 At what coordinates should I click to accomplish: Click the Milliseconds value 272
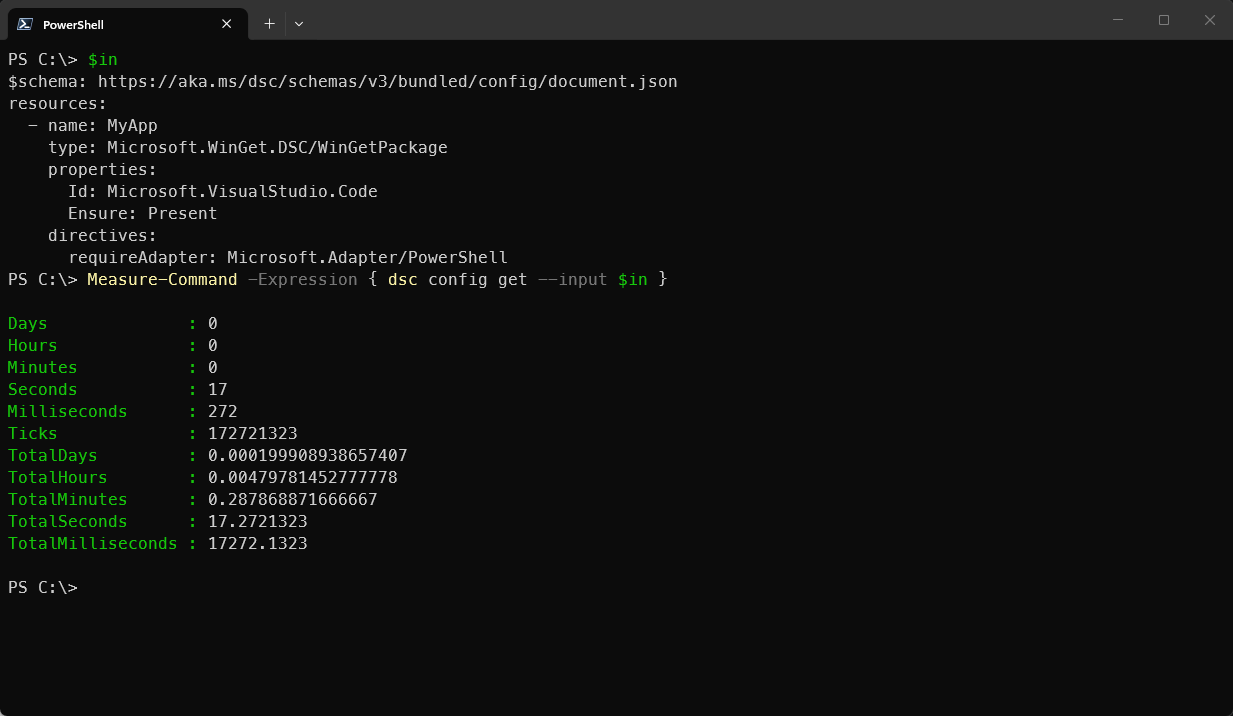(x=223, y=411)
